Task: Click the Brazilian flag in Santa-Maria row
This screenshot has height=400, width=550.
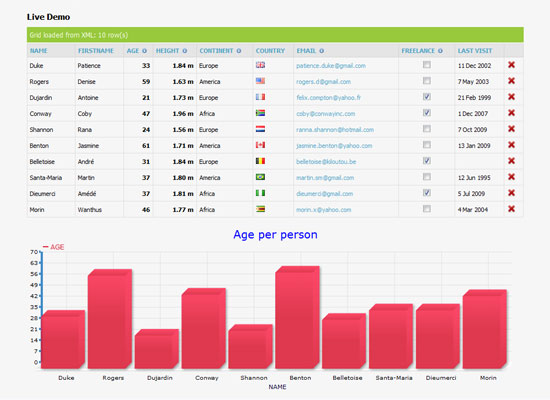Action: pos(260,177)
